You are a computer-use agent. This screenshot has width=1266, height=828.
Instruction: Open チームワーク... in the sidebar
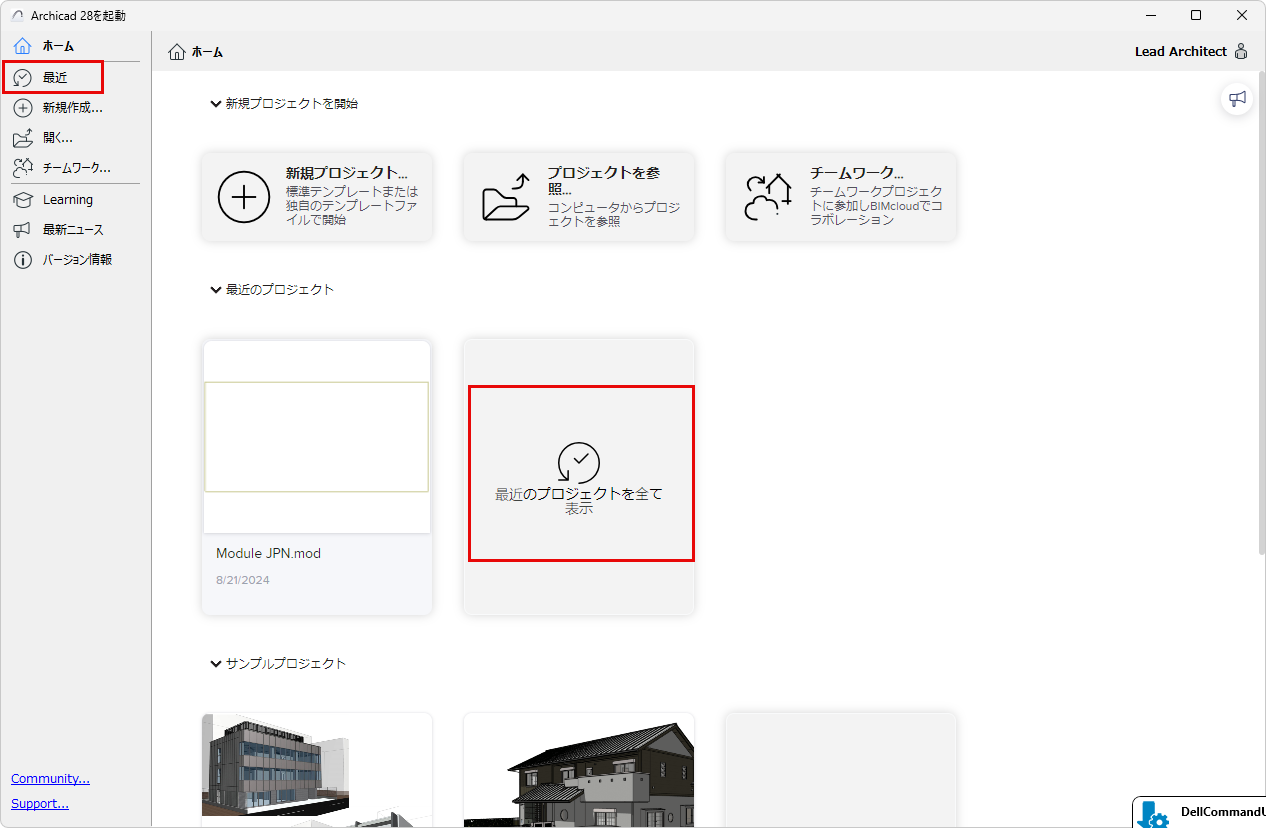(75, 168)
